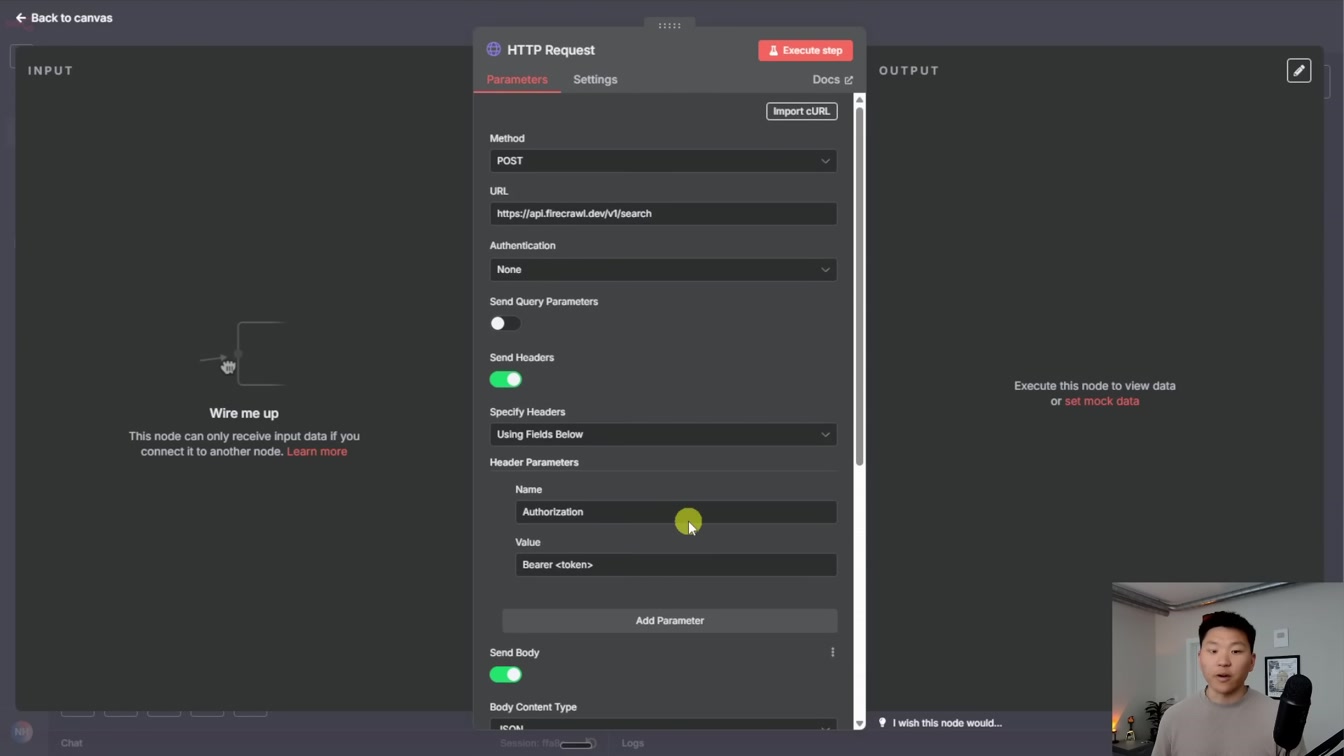
Task: Open the Logs tab at the bottom
Action: (x=633, y=743)
